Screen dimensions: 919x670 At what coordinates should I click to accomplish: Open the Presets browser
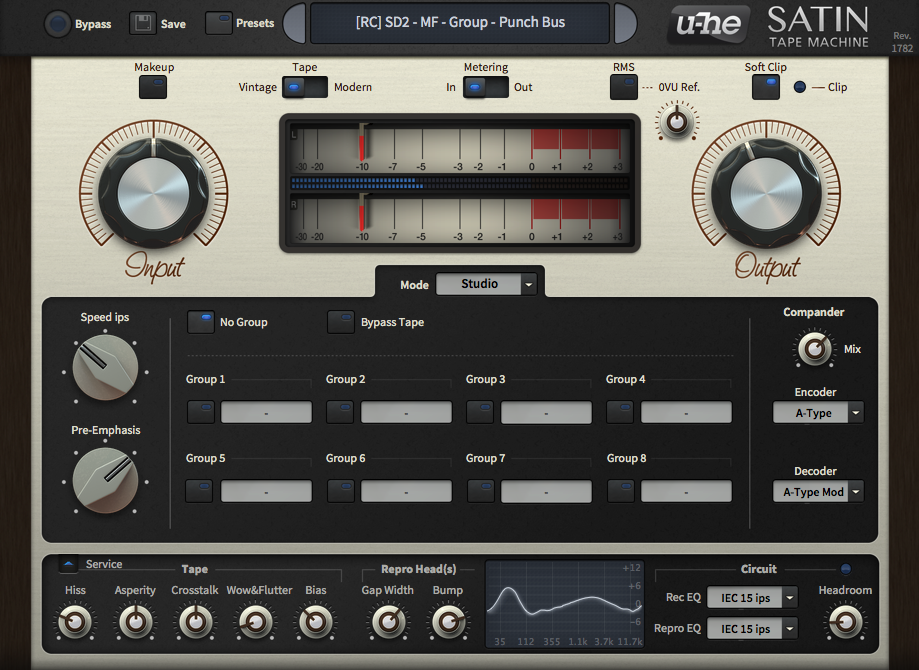[x=218, y=23]
